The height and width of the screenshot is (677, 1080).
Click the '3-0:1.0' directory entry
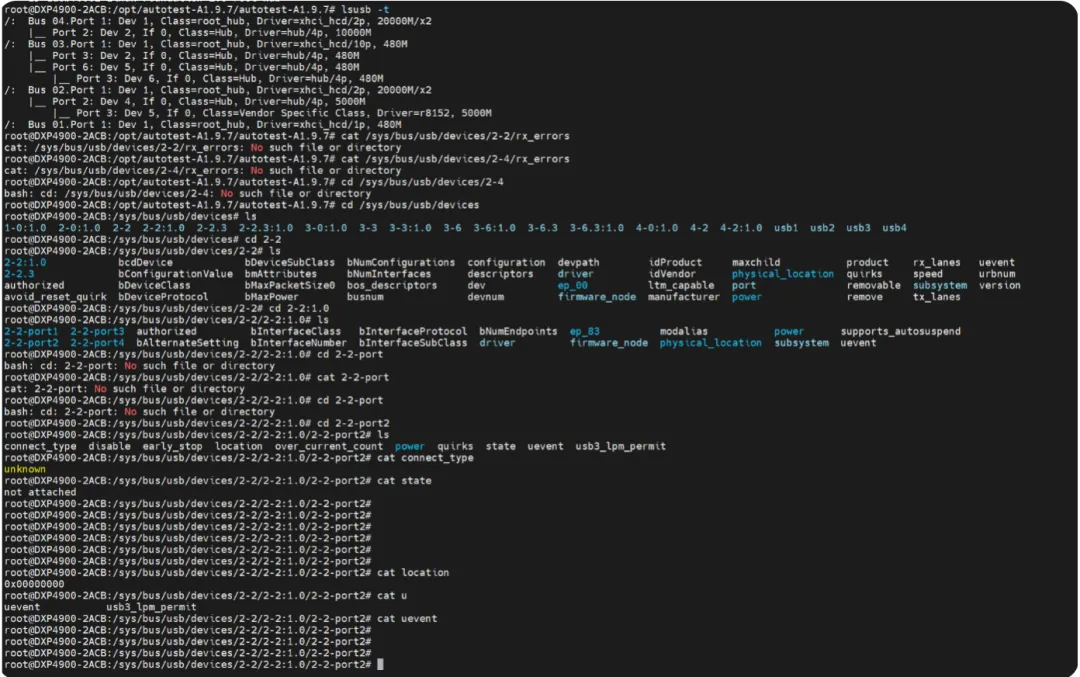pyautogui.click(x=326, y=228)
